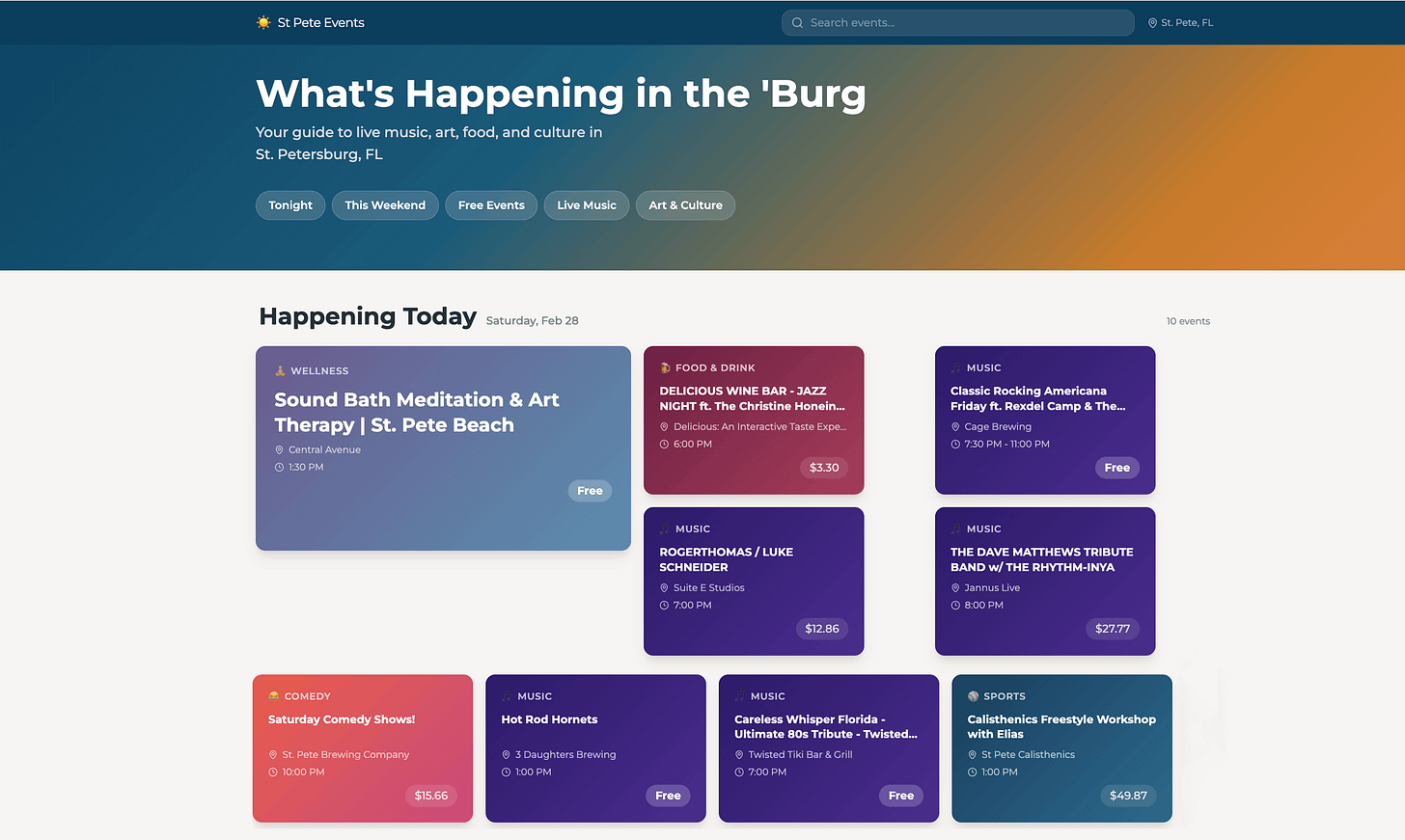Click the music note icon on ROGERTHOMAS card
Image resolution: width=1405 pixels, height=840 pixels.
pyautogui.click(x=665, y=528)
